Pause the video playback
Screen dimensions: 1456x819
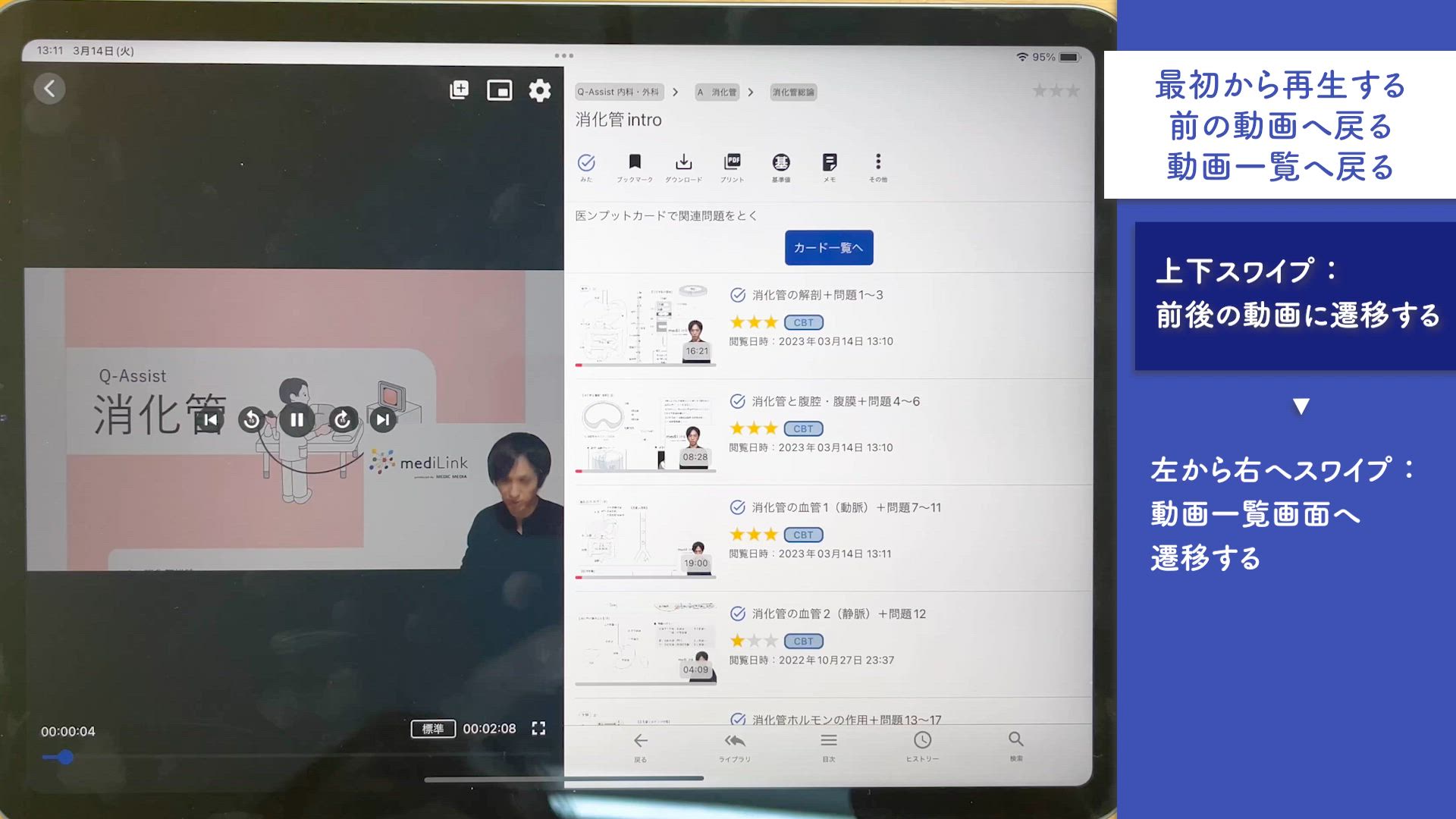coord(297,419)
